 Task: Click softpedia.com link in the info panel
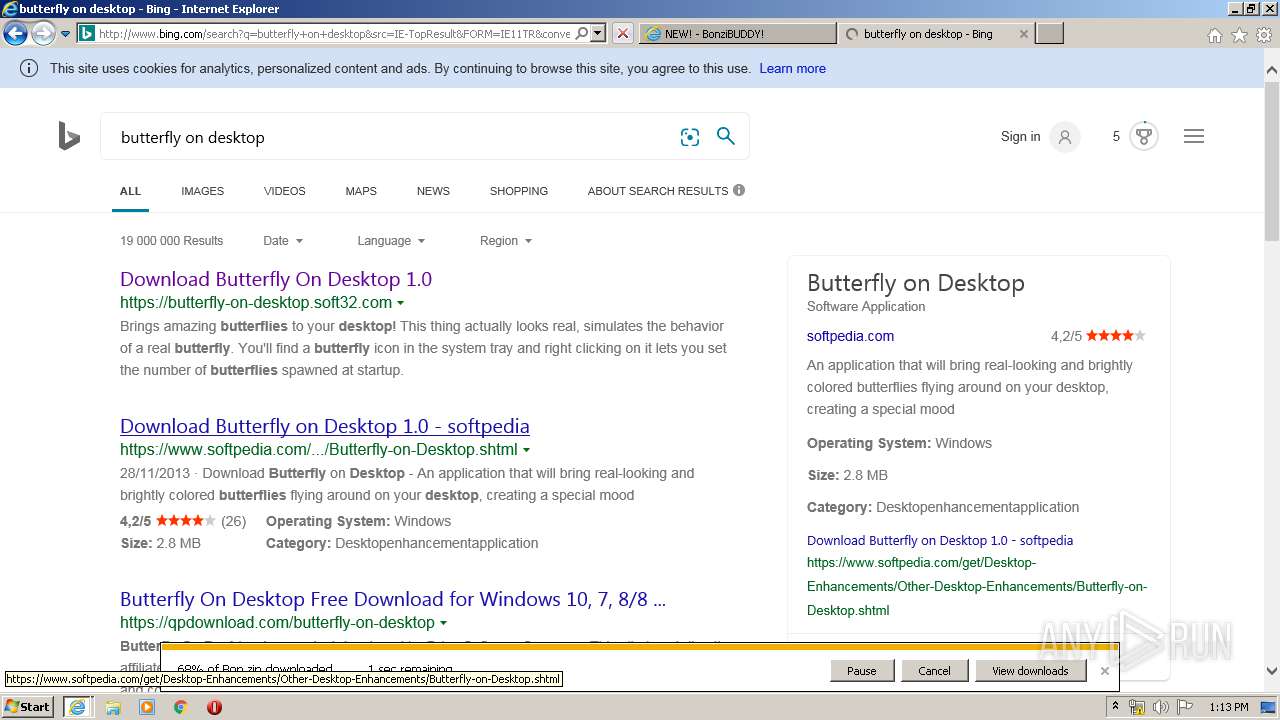click(850, 336)
